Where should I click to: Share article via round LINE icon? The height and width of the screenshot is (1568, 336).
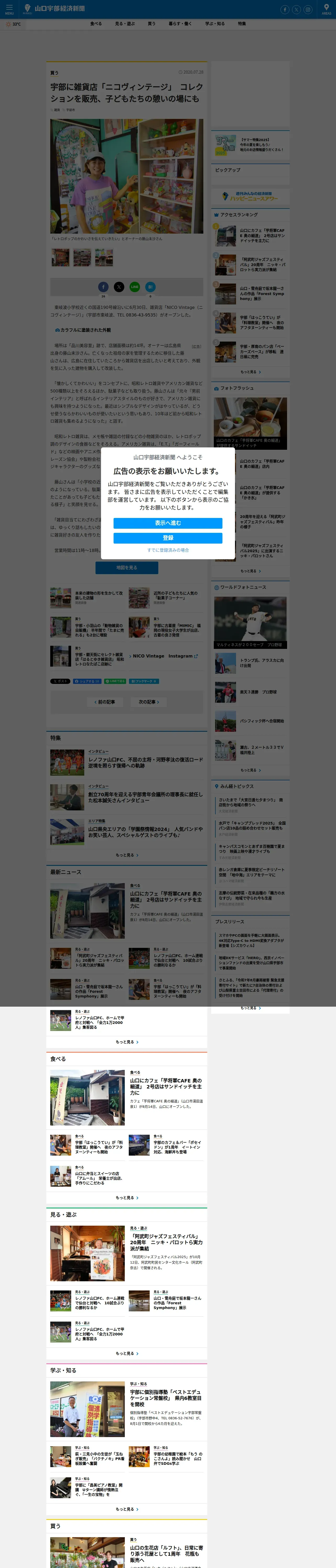click(x=135, y=287)
